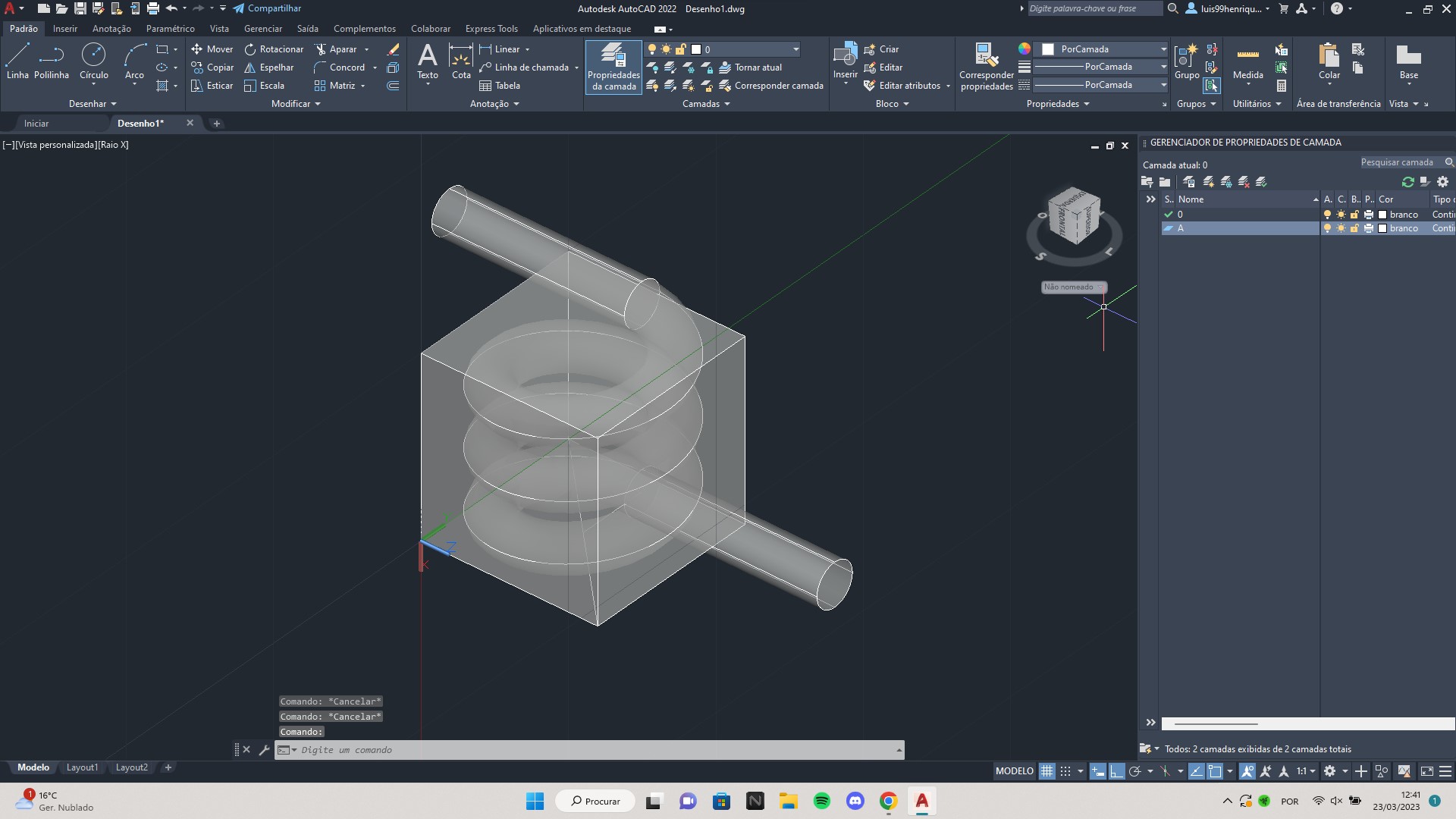Open the 1:1 annotation scale dropdown

click(x=1306, y=771)
